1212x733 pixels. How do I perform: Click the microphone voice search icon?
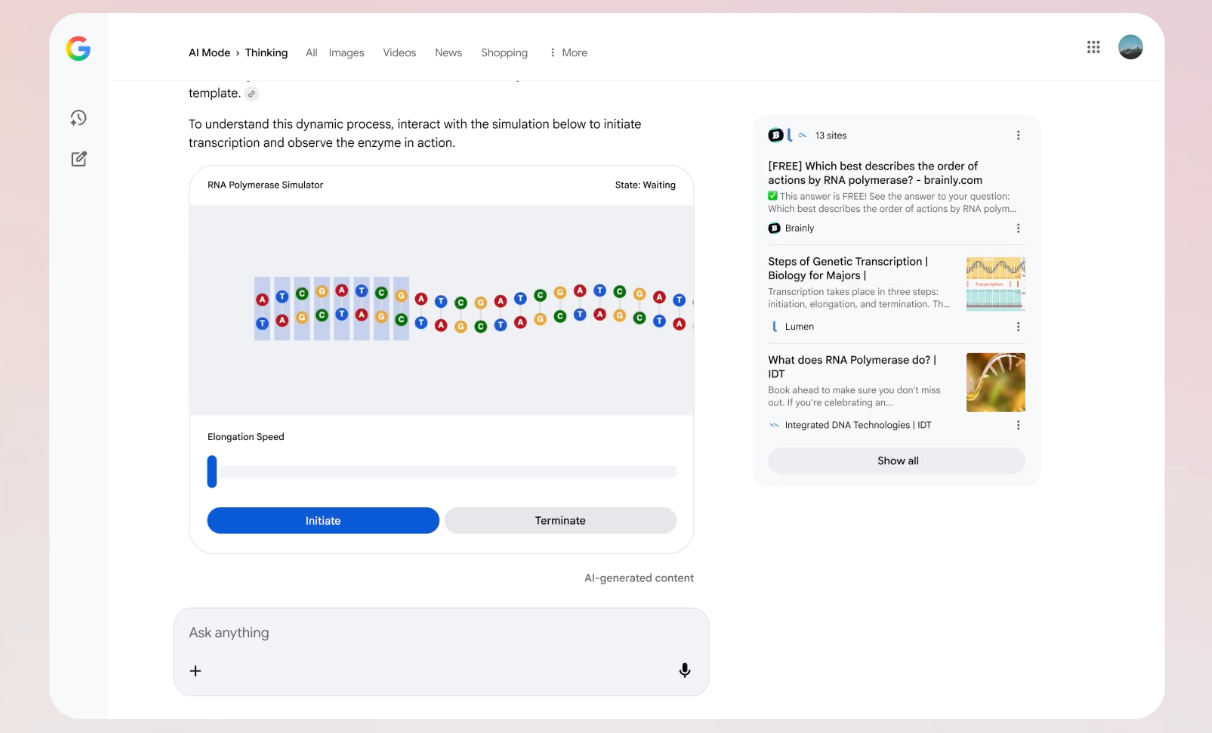click(684, 670)
